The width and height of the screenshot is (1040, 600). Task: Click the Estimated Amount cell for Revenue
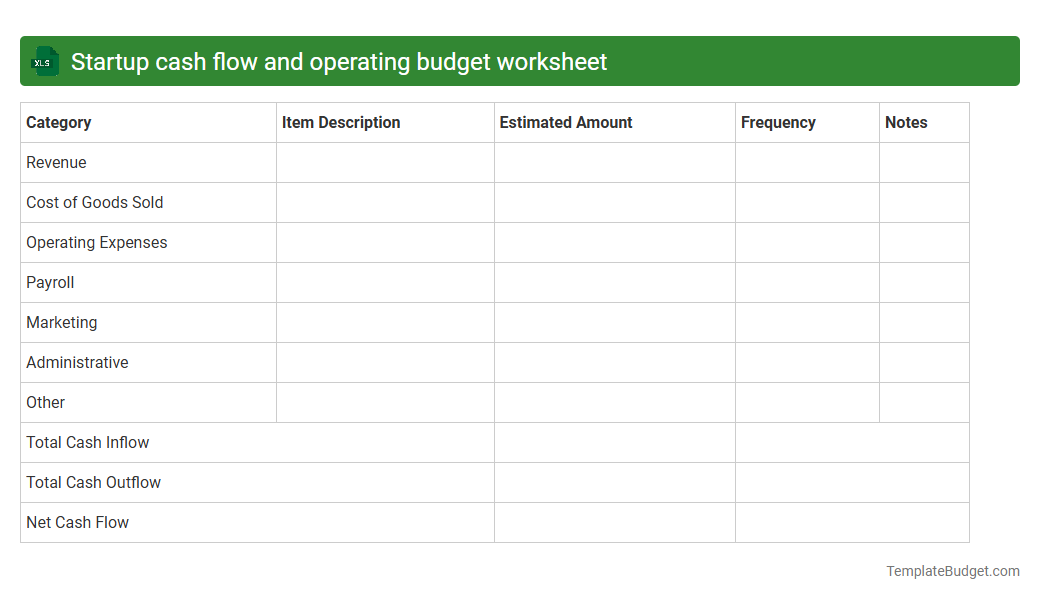[x=613, y=162]
